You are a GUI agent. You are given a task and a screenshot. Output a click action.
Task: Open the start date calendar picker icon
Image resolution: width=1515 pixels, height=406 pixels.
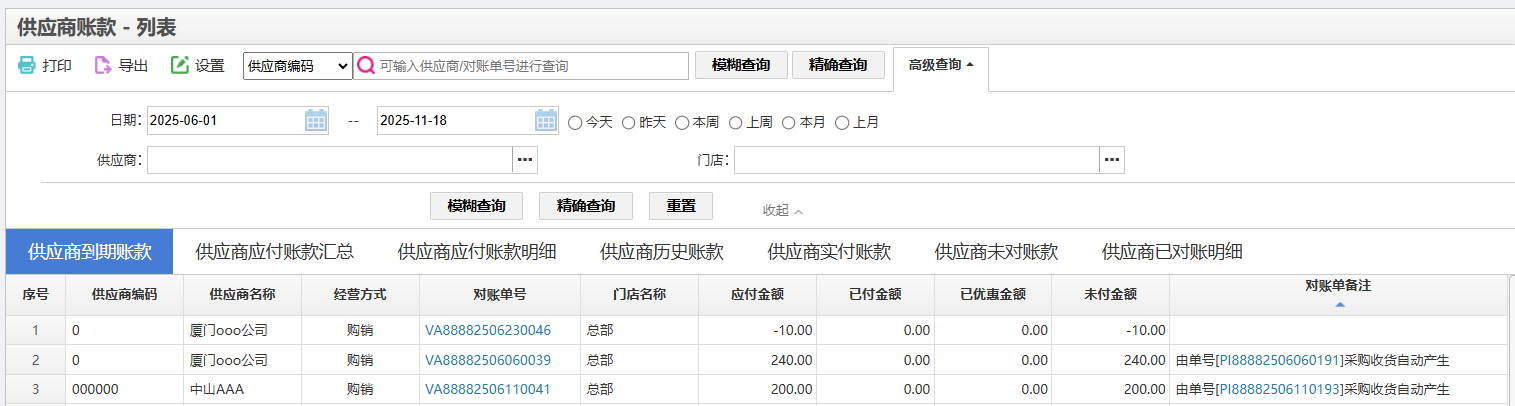pos(316,121)
